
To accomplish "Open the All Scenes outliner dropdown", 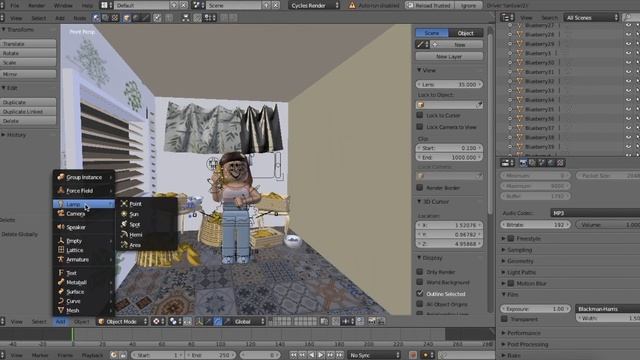I will pos(591,18).
